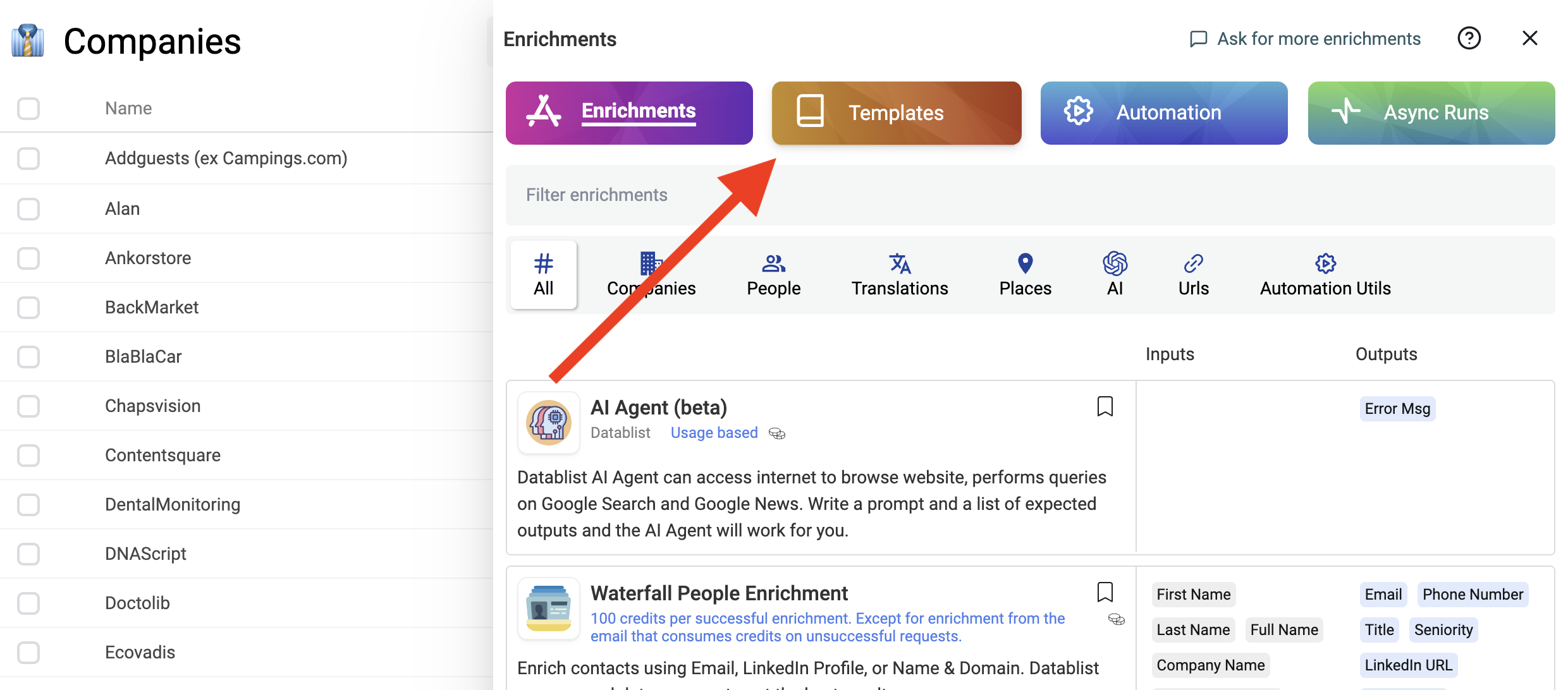Screen dimensions: 1568x690
Task: Click the Title output tag
Action: tap(1380, 630)
